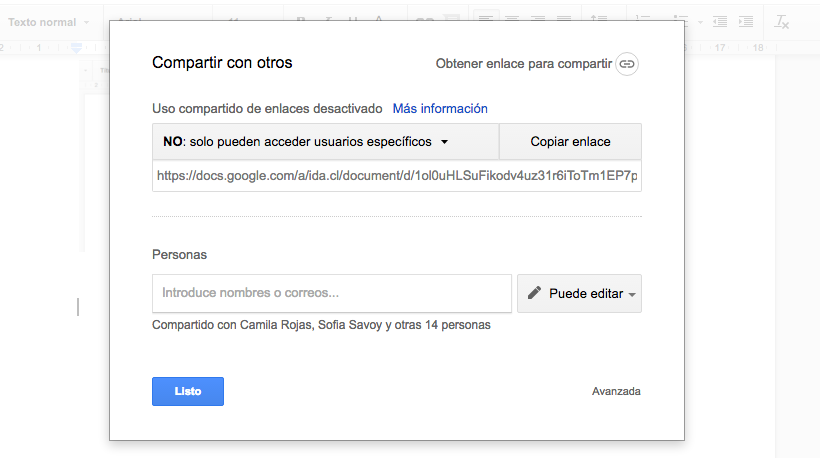The width and height of the screenshot is (820, 458).
Task: Click the blue Listo button
Action: 188,392
